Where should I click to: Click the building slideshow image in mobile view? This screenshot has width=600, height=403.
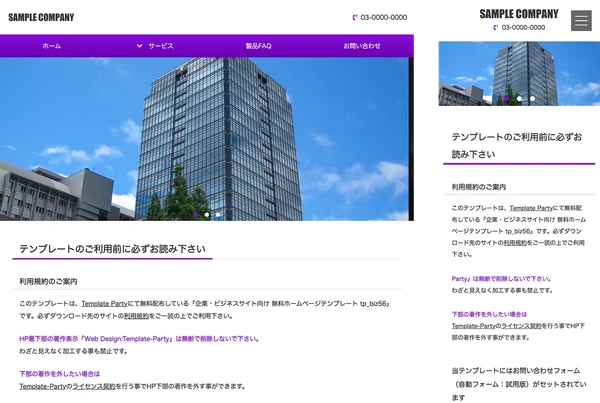pyautogui.click(x=519, y=73)
